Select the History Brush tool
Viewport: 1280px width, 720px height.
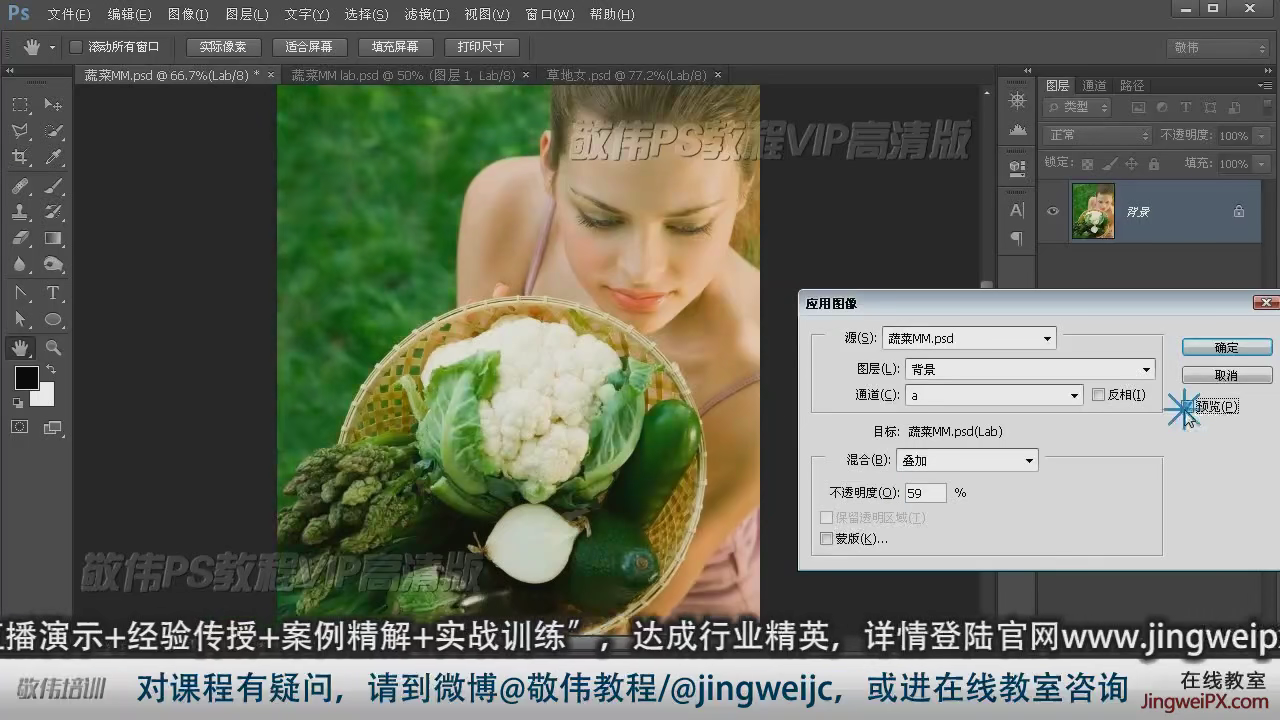(53, 212)
